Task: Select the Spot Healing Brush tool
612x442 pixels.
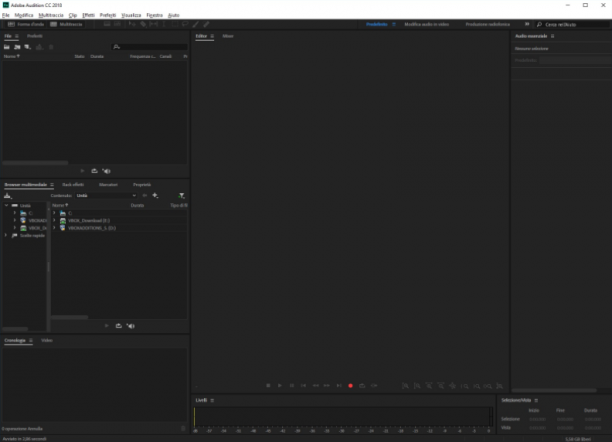Action: (206, 24)
